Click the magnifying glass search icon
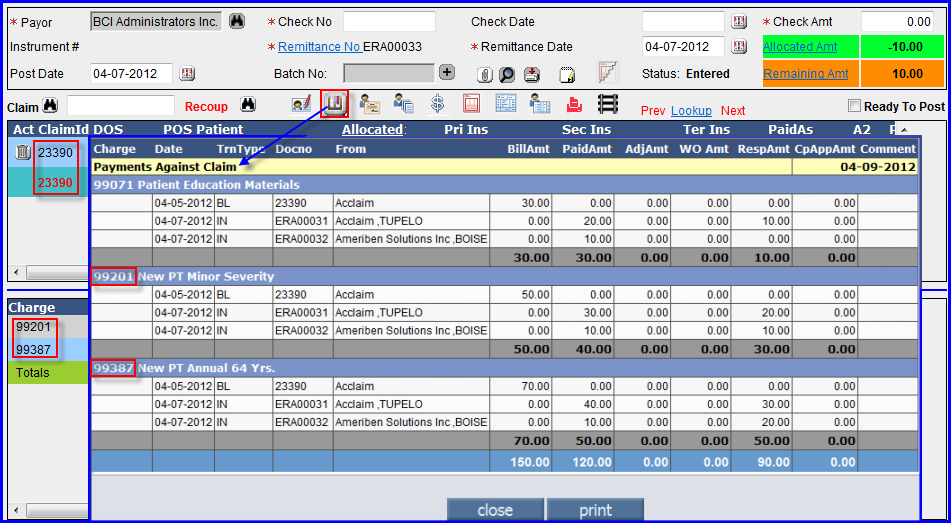The height and width of the screenshot is (523, 951). coord(507,75)
